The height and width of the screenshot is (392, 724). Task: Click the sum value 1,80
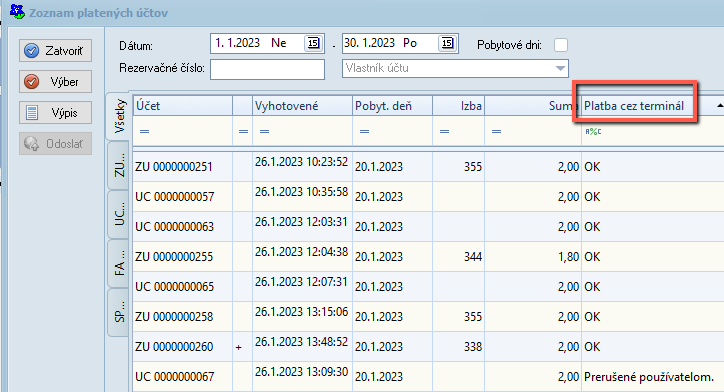coord(568,257)
